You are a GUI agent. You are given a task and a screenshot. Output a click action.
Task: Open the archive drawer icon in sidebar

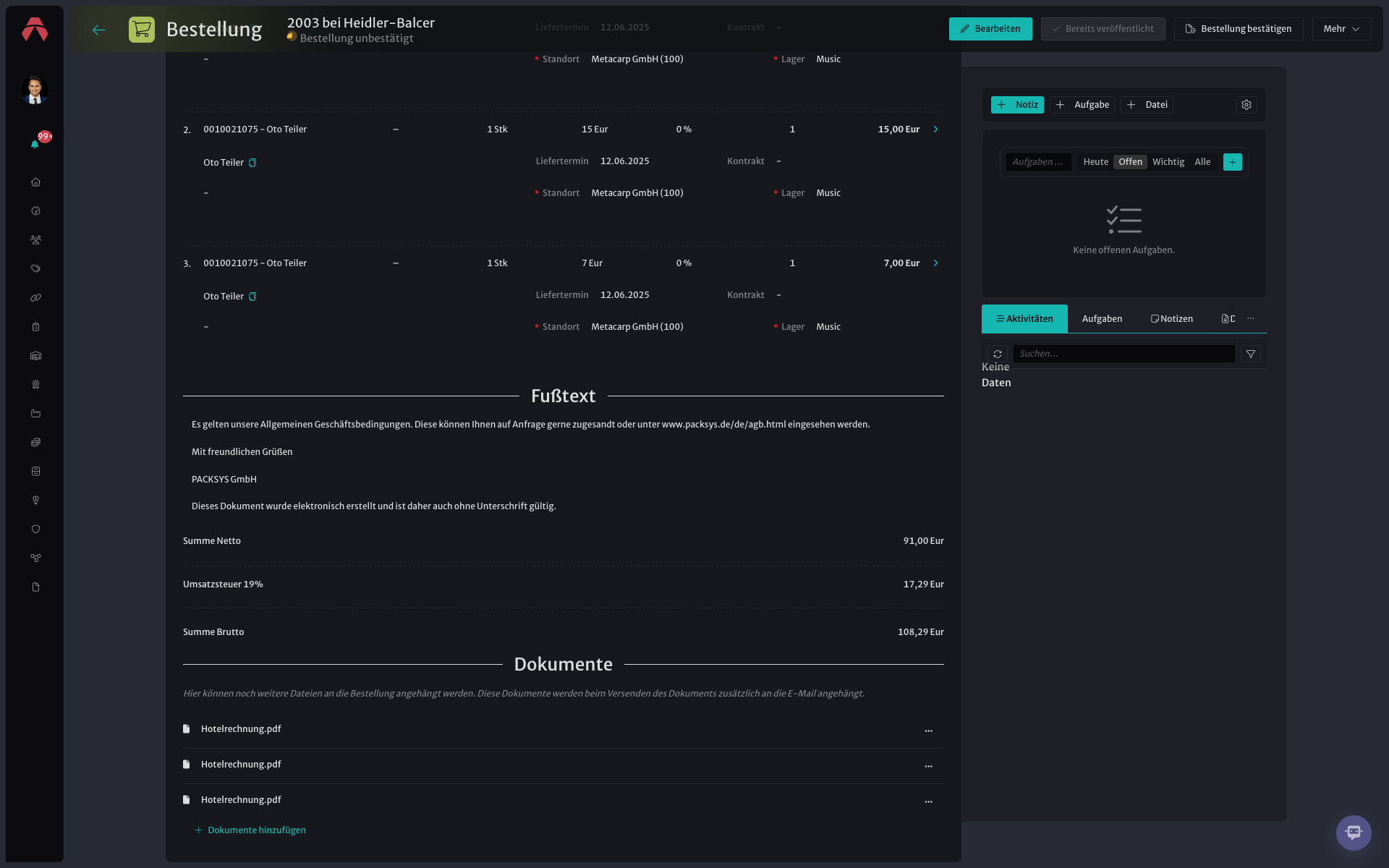click(35, 472)
